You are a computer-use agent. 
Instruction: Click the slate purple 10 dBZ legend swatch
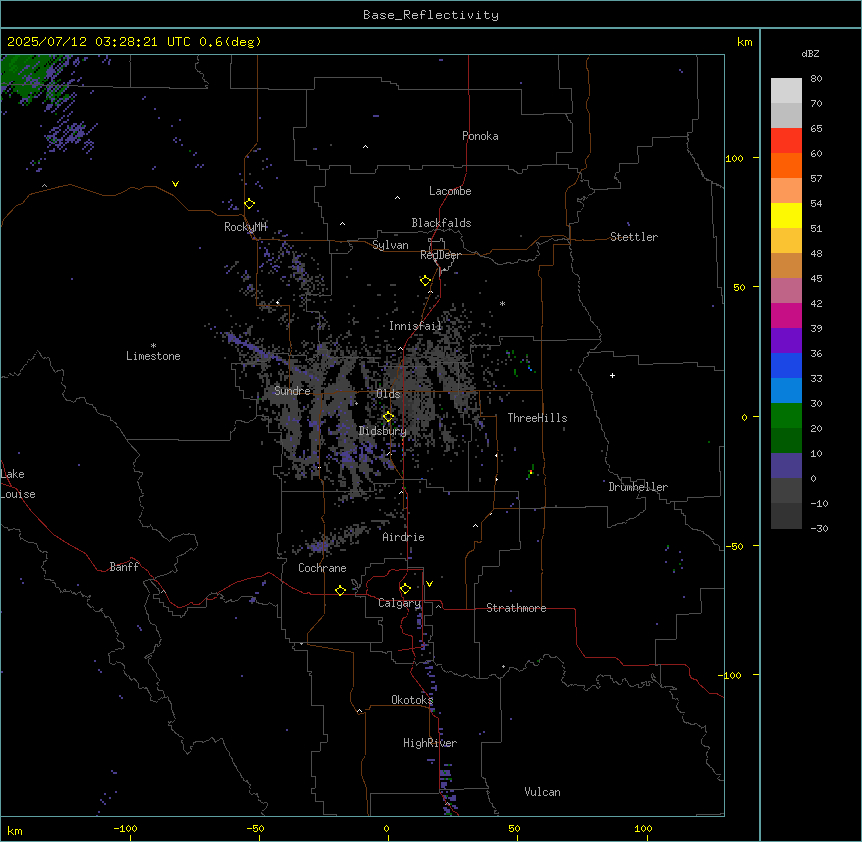[786, 466]
